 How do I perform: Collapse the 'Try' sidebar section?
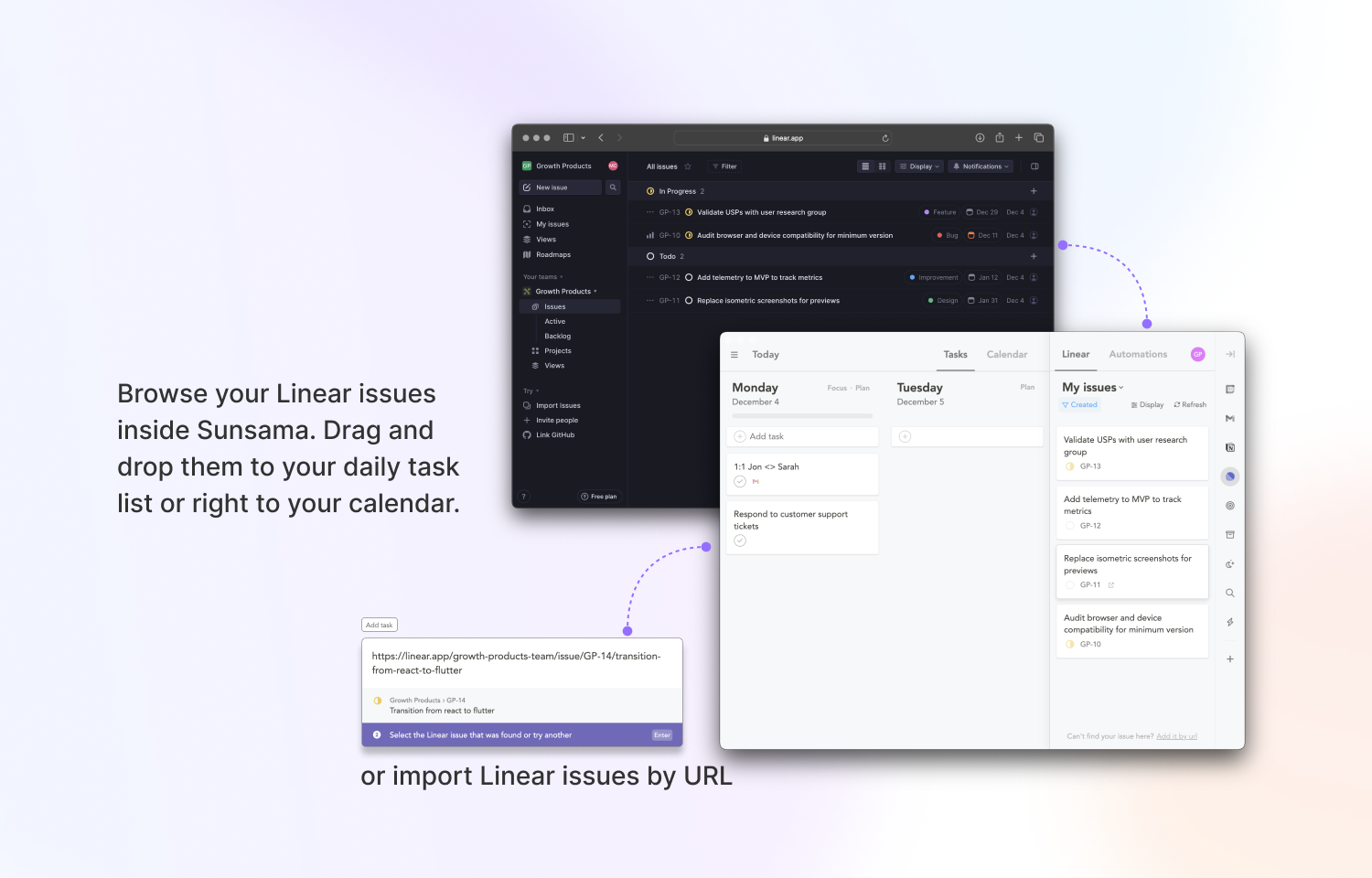[x=531, y=391]
